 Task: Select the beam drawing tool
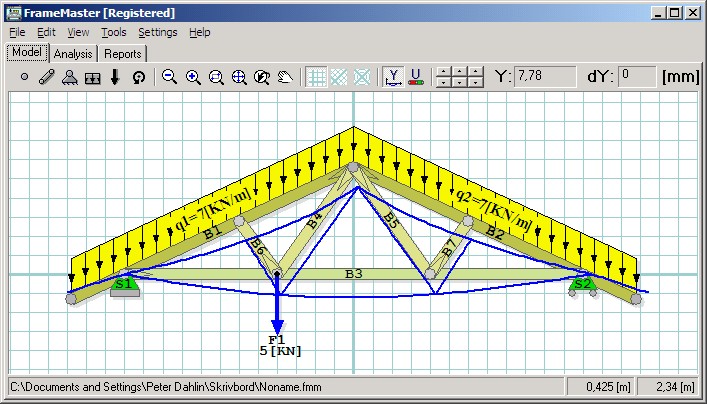tap(47, 77)
